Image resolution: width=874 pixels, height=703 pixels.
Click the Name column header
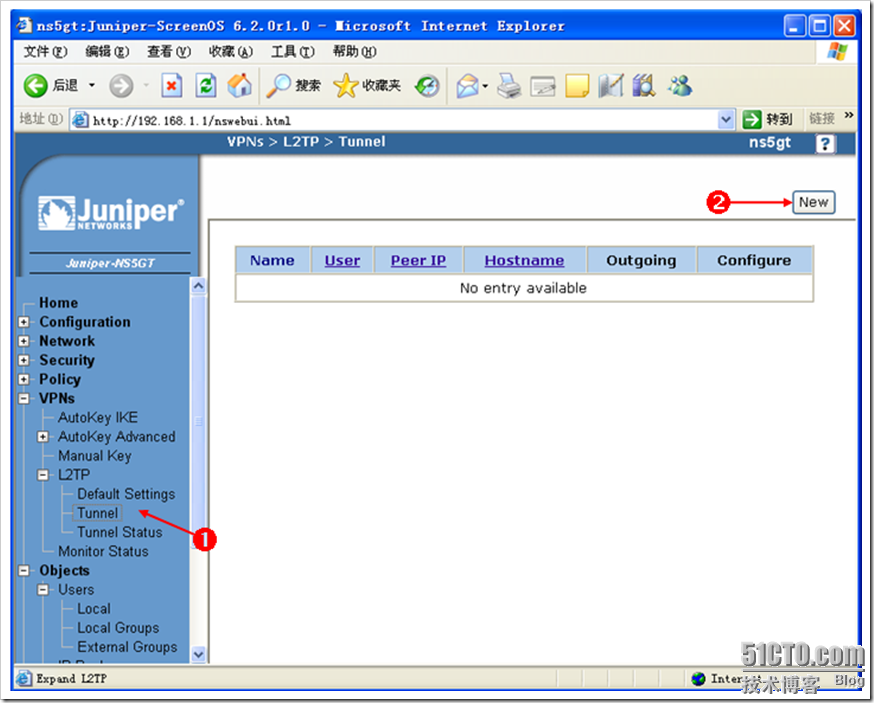point(272,260)
